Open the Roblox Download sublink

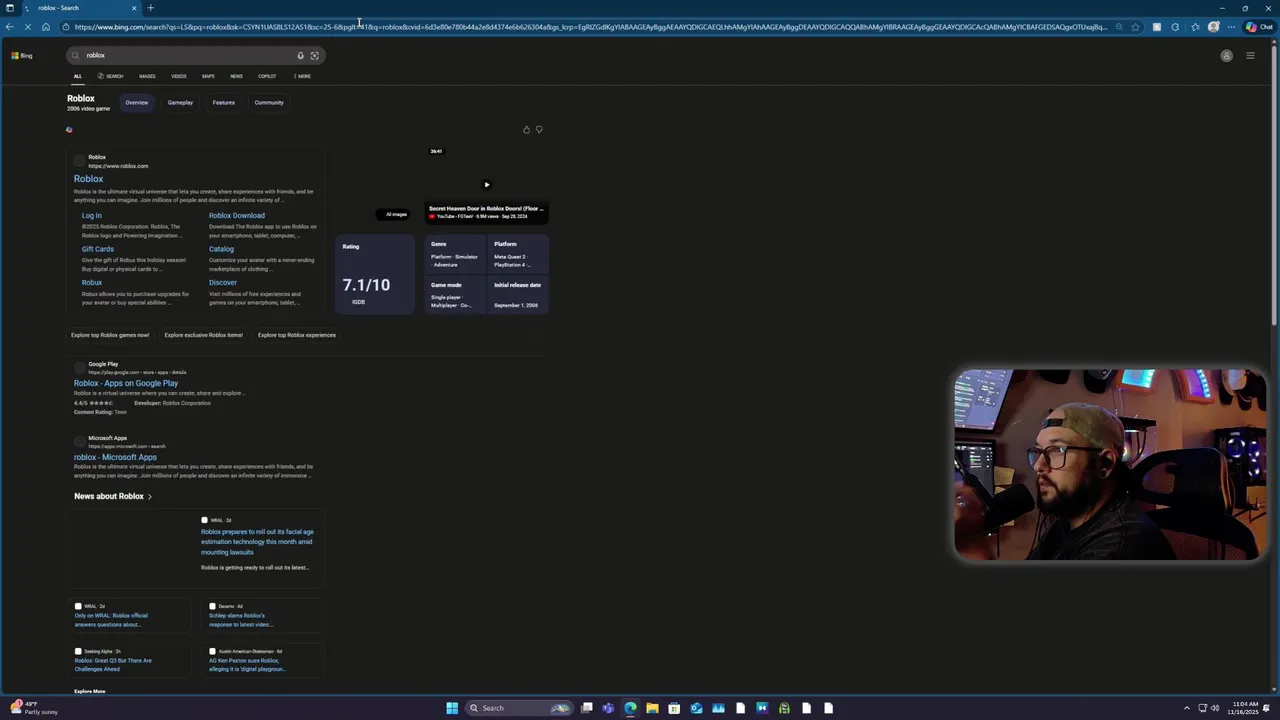point(237,215)
